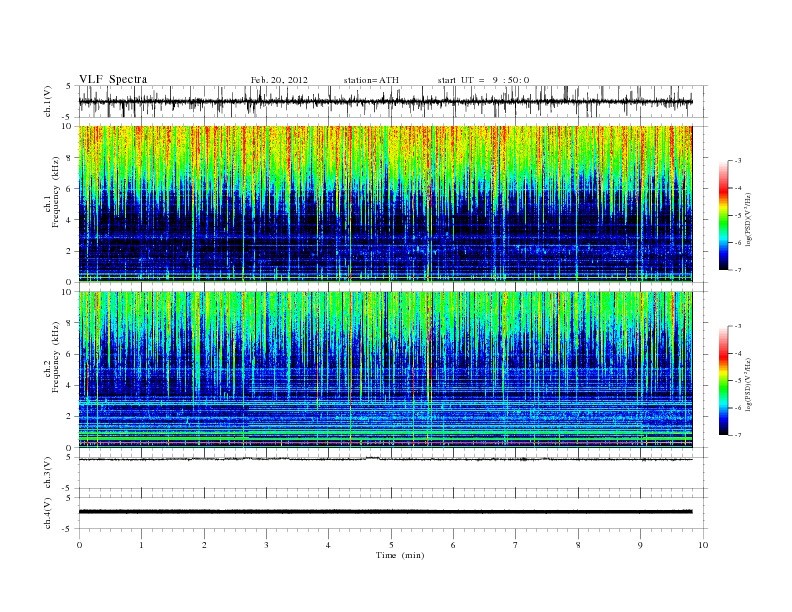Click the "station=ATH" header label

(371, 80)
